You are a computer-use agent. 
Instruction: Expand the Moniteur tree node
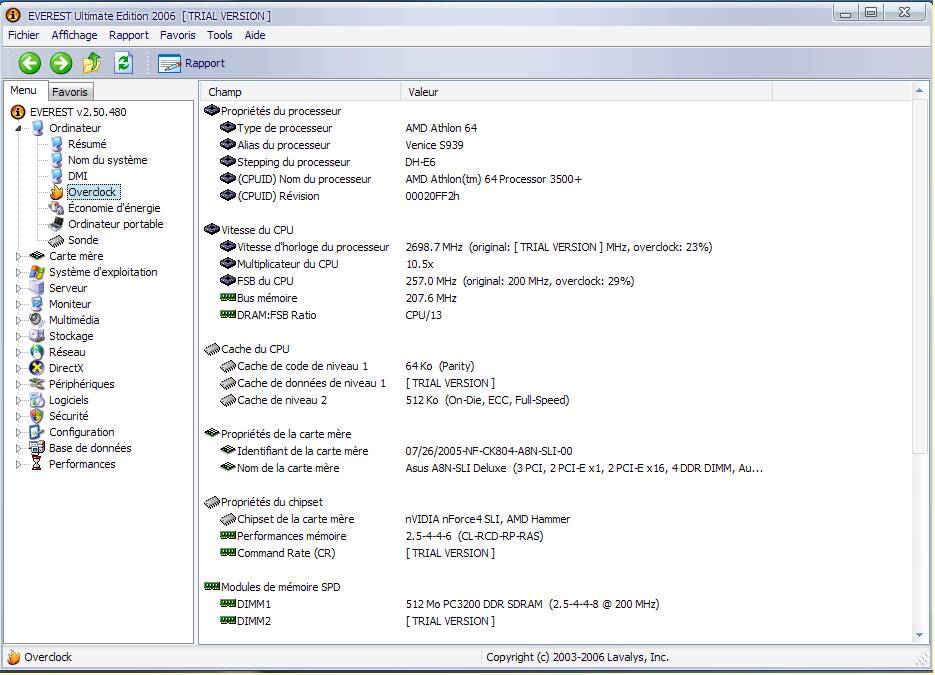18,304
